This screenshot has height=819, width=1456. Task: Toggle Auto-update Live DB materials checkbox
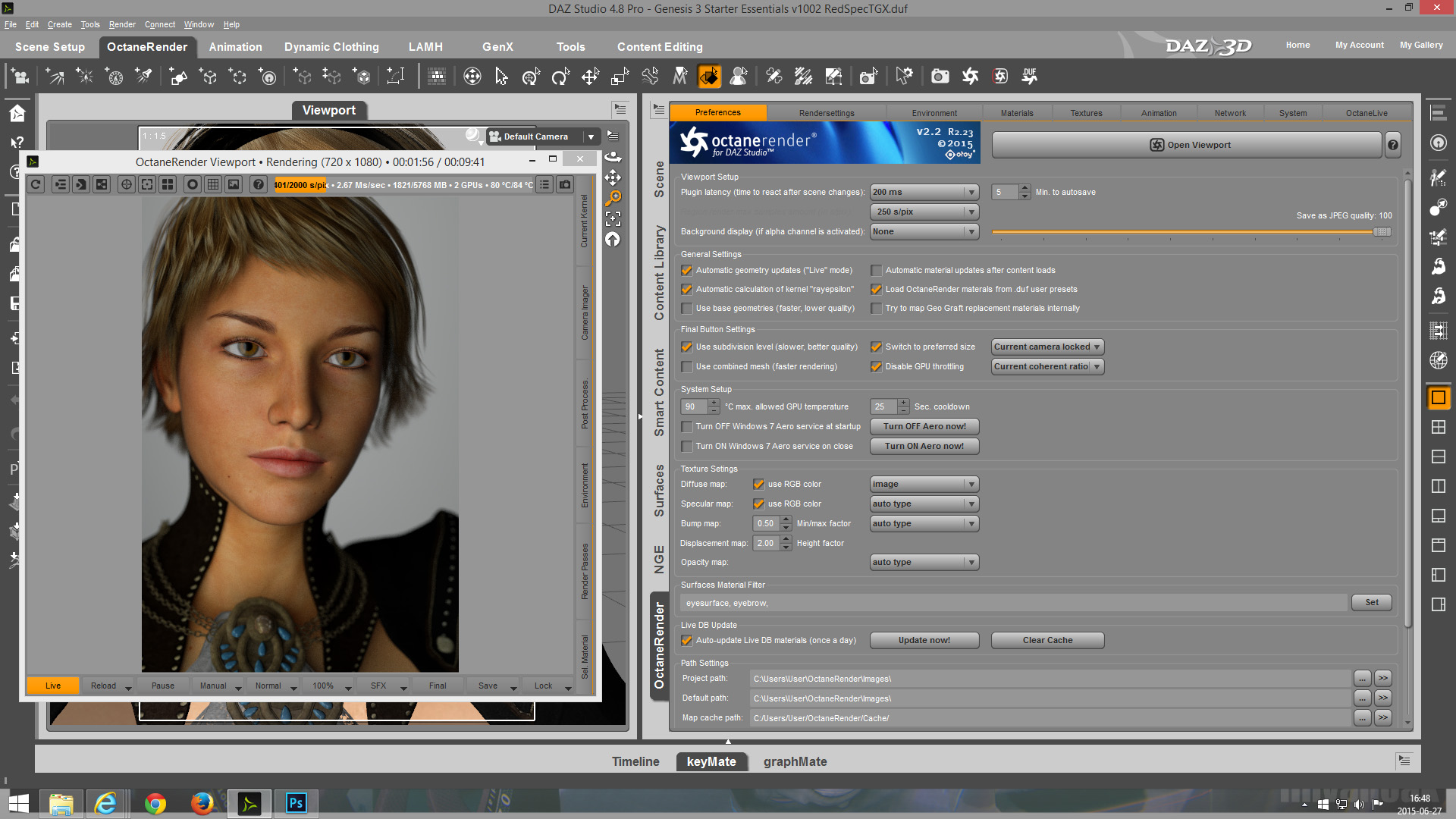pyautogui.click(x=687, y=641)
